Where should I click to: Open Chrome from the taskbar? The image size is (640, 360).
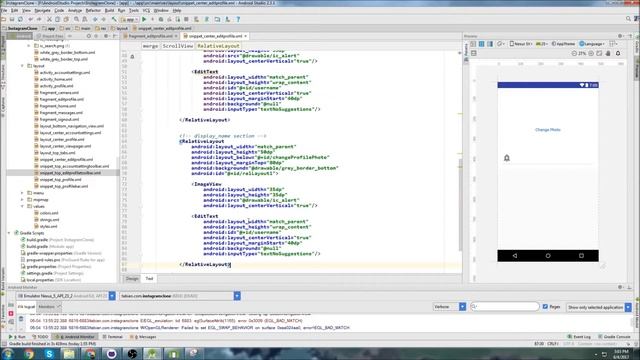[x=29, y=354]
